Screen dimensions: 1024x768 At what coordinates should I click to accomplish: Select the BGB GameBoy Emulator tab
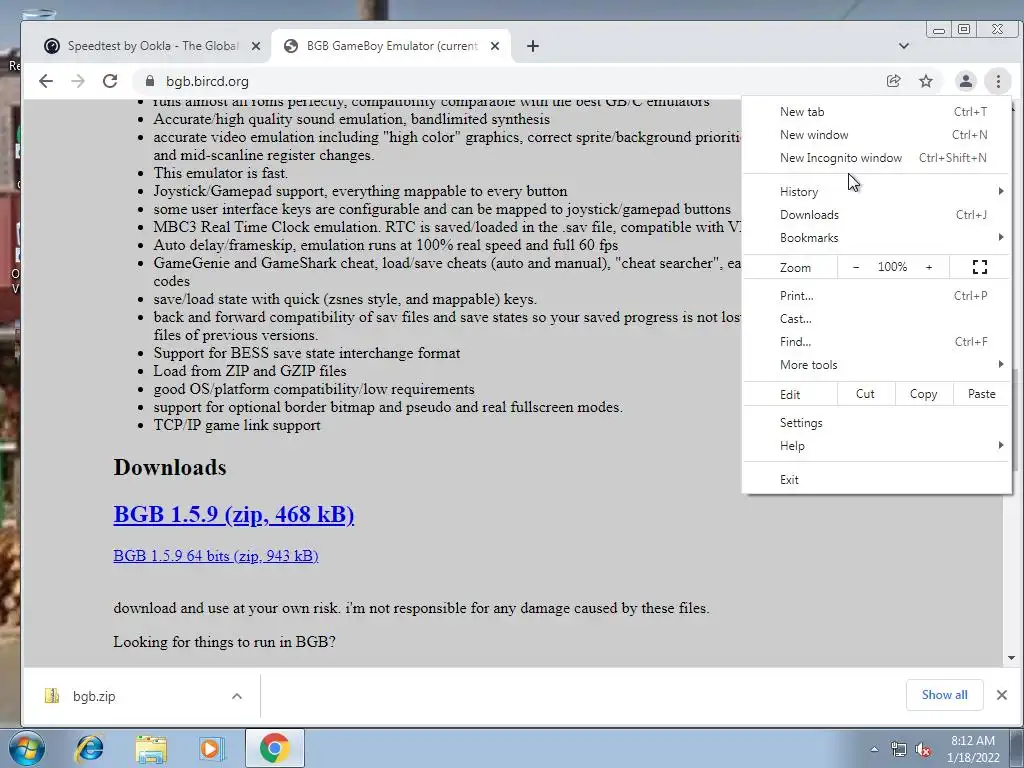point(391,46)
